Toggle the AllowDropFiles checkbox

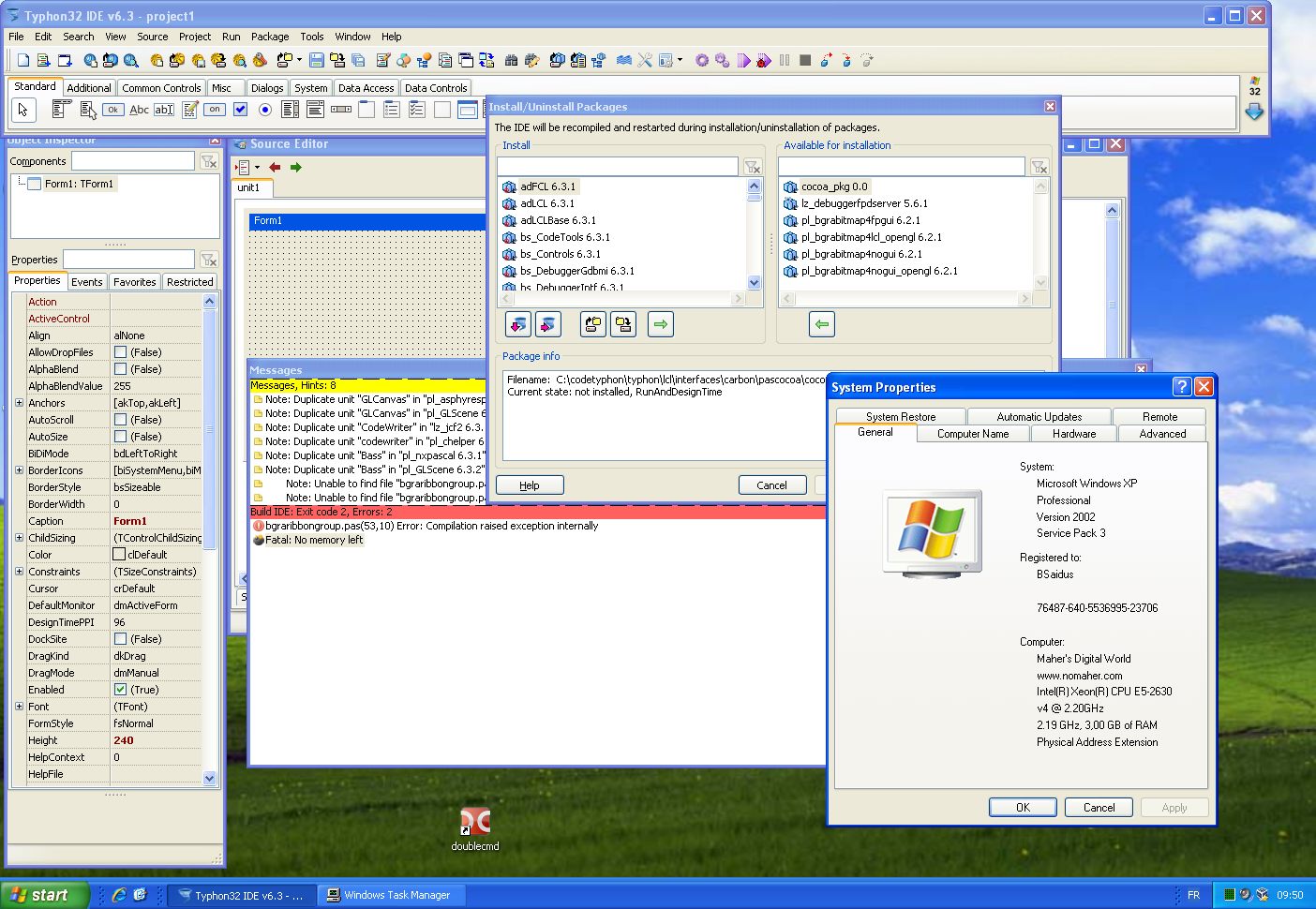pyautogui.click(x=120, y=352)
